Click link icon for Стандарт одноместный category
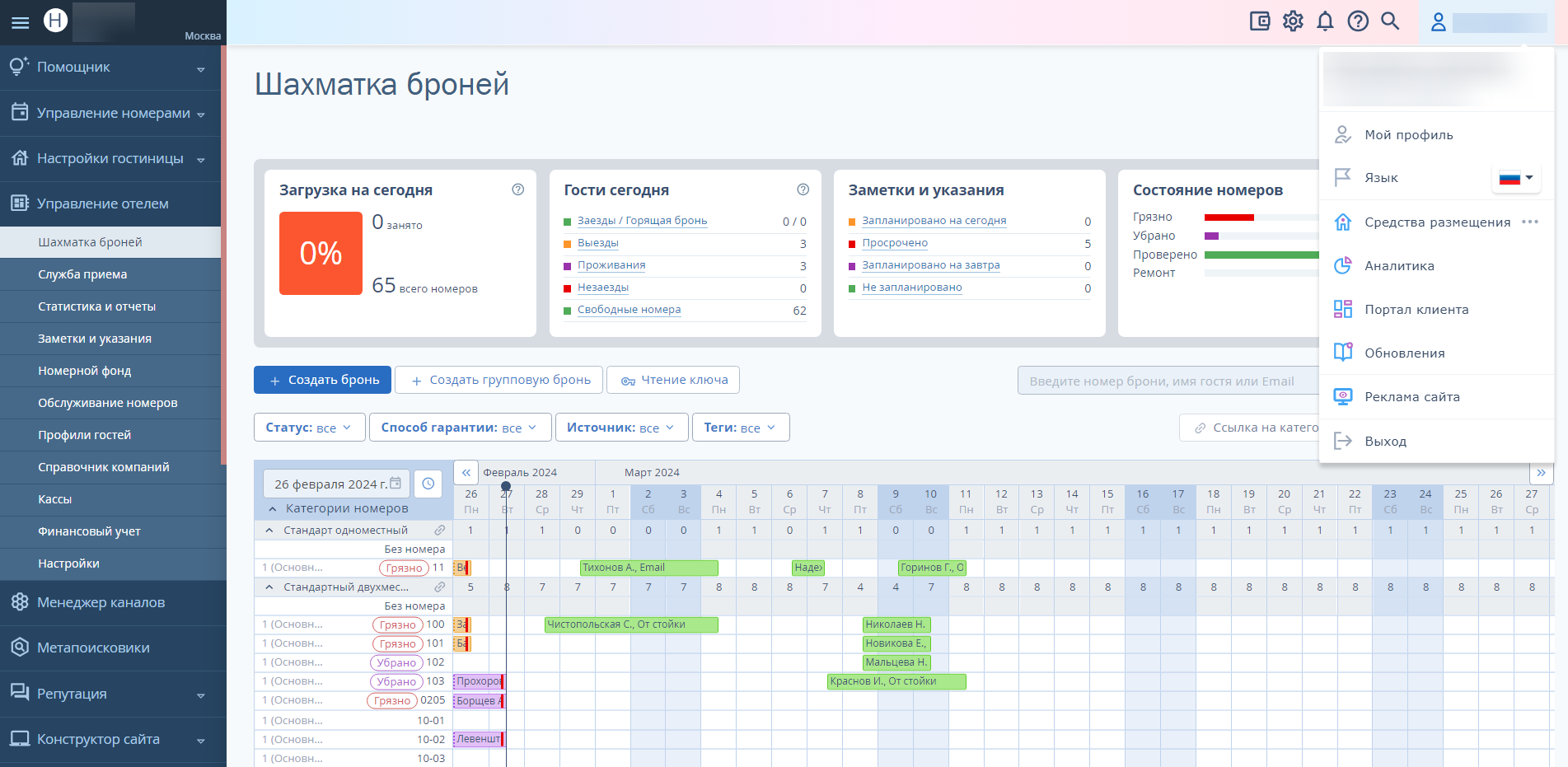Viewport: 1568px width, 767px height. [x=440, y=531]
